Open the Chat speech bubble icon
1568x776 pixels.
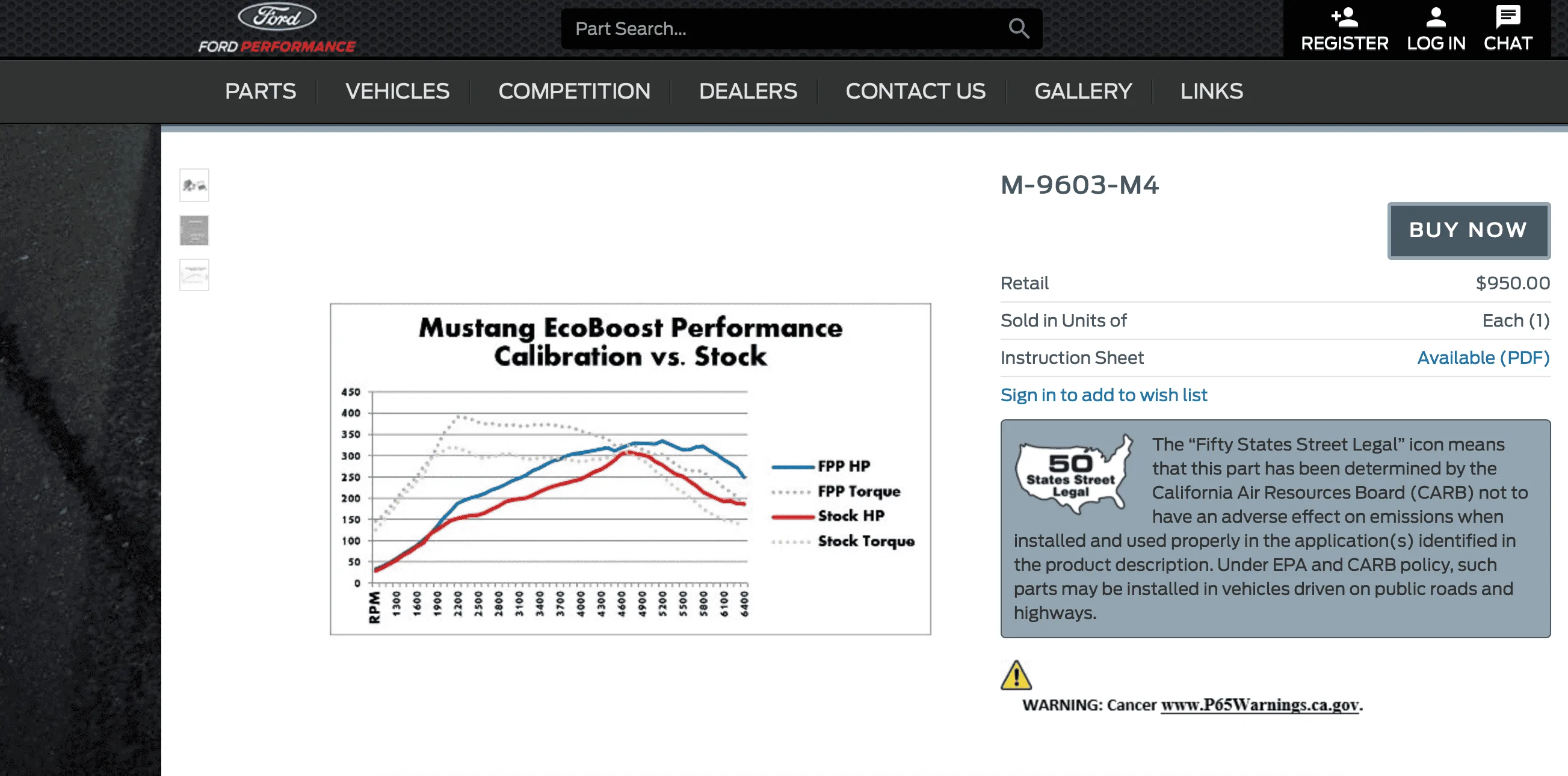coord(1507,16)
